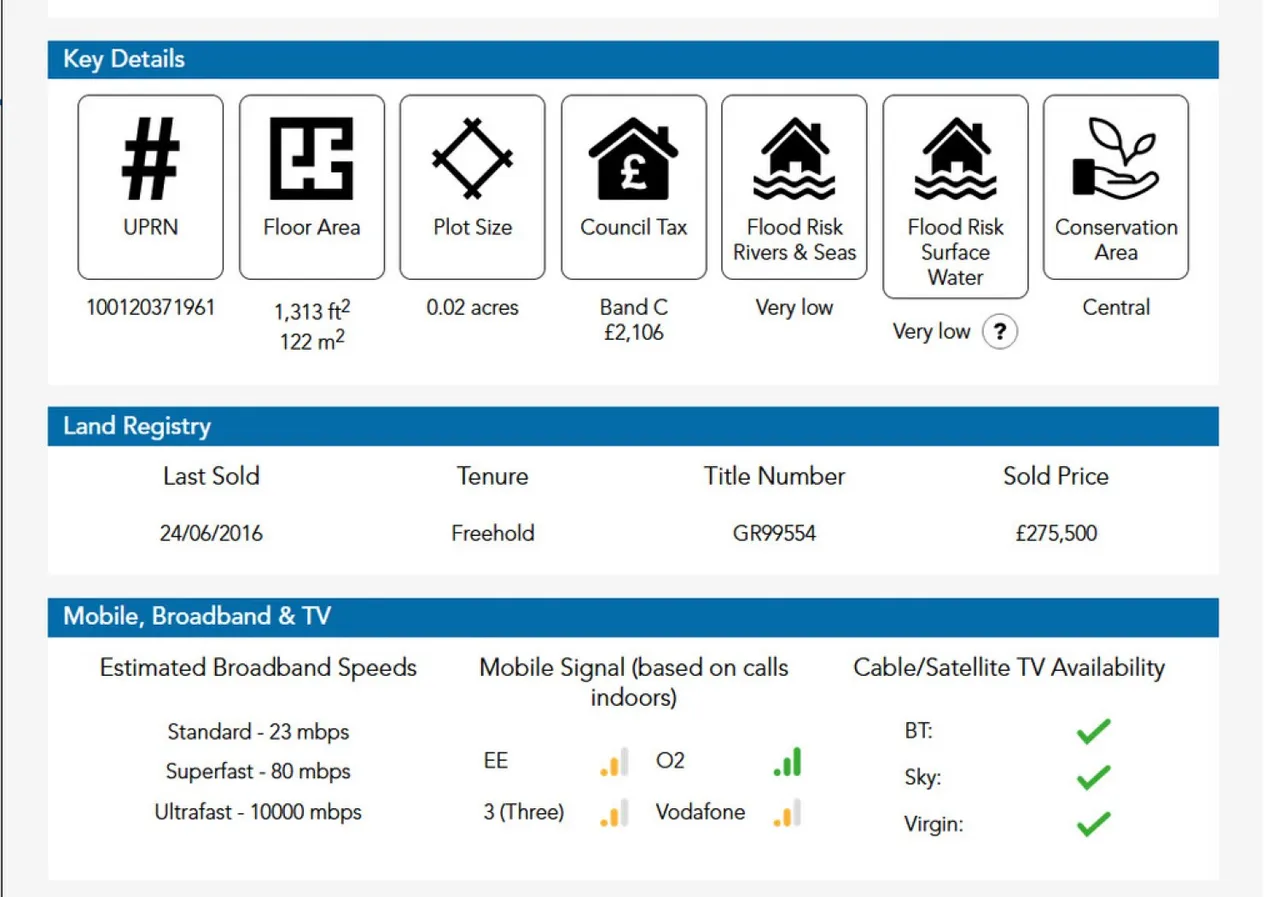Viewport: 1280px width, 897px height.
Task: Click the Last Sold column label
Action: (x=211, y=476)
